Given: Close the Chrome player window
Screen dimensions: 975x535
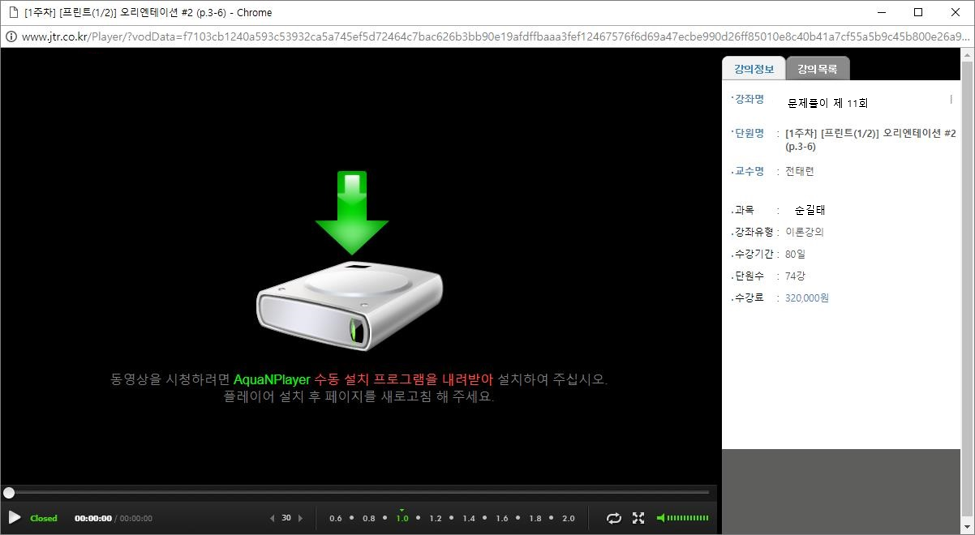Looking at the screenshot, I should click(955, 12).
